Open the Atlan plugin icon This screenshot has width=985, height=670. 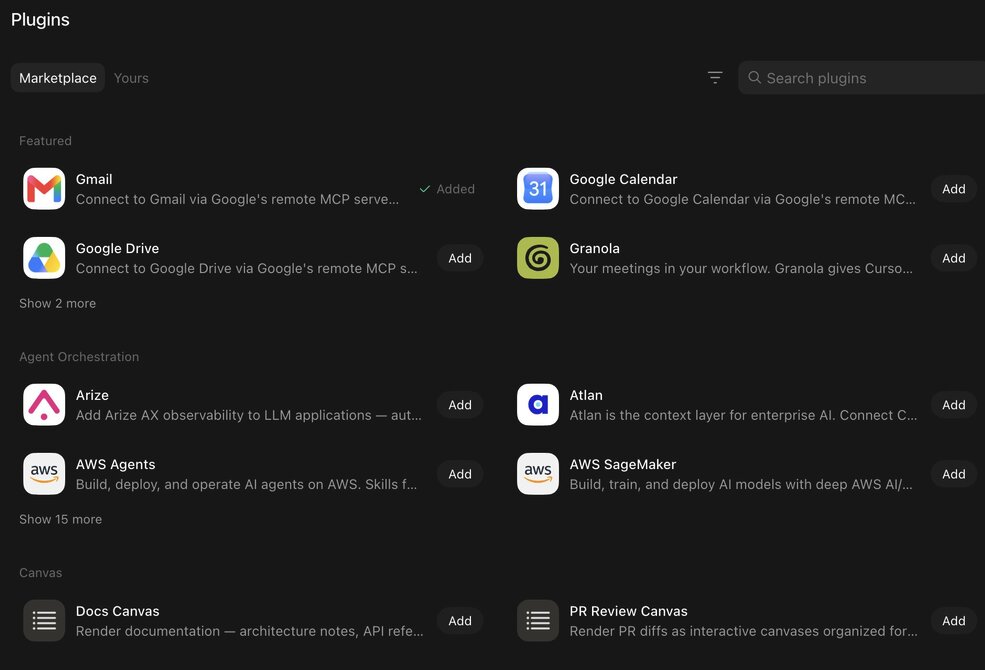point(538,404)
